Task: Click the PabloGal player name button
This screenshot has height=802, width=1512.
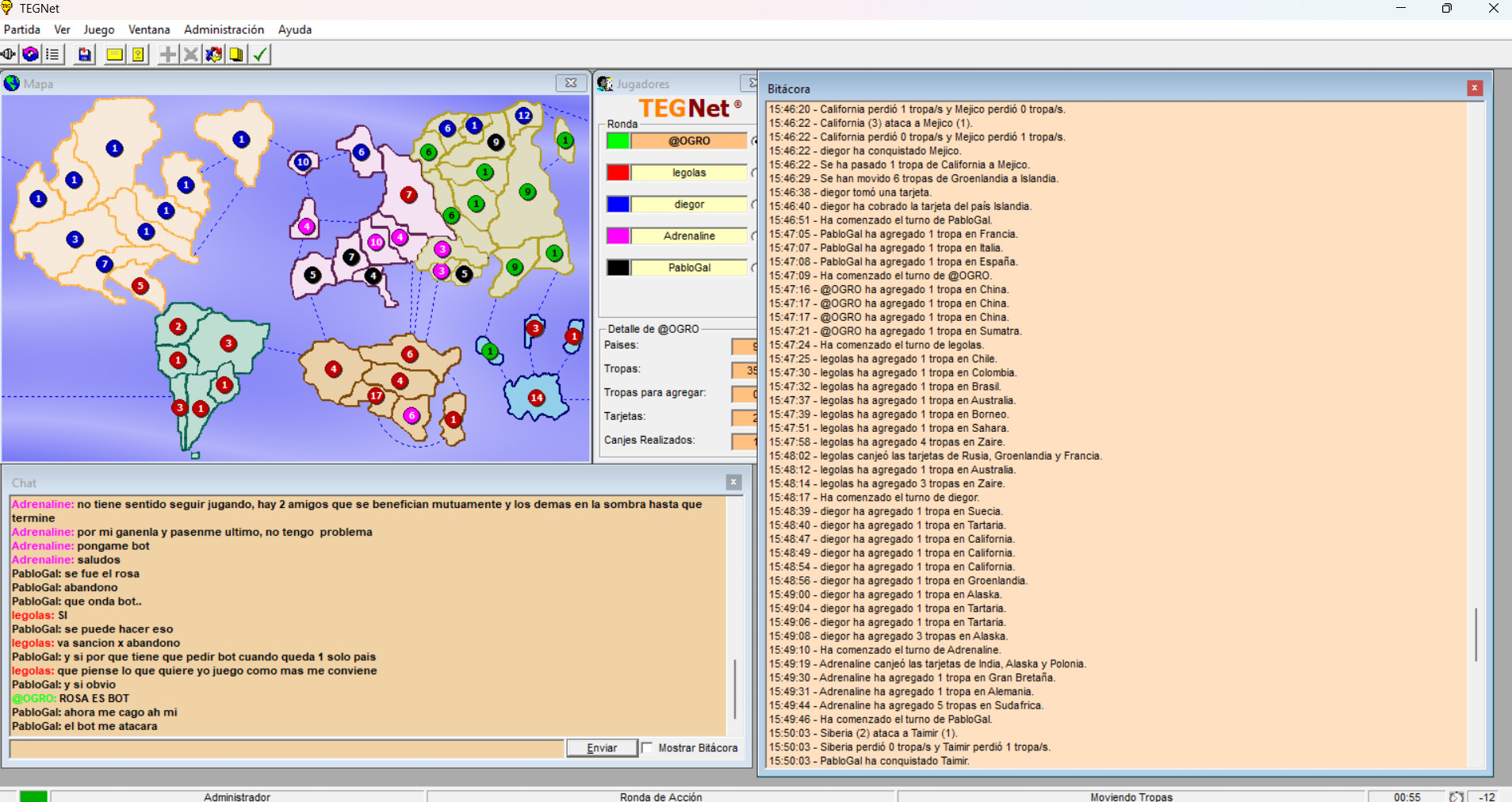Action: [x=689, y=268]
